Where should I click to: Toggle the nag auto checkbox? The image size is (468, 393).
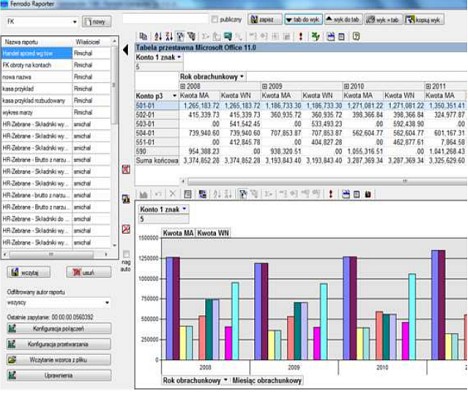(x=126, y=254)
